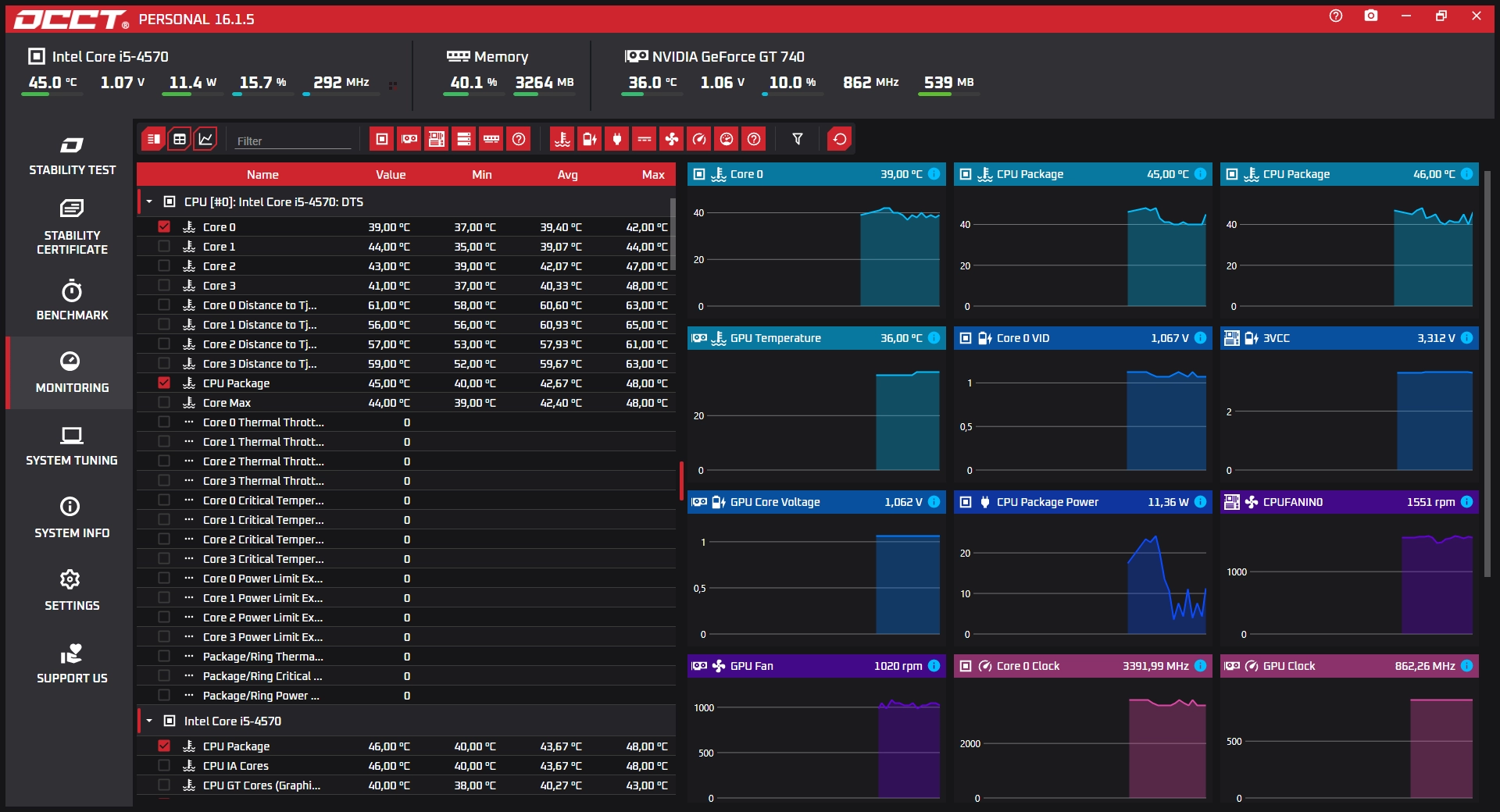Image resolution: width=1500 pixels, height=812 pixels.
Task: Toggle the memory sensors filter icon
Action: pos(491,139)
